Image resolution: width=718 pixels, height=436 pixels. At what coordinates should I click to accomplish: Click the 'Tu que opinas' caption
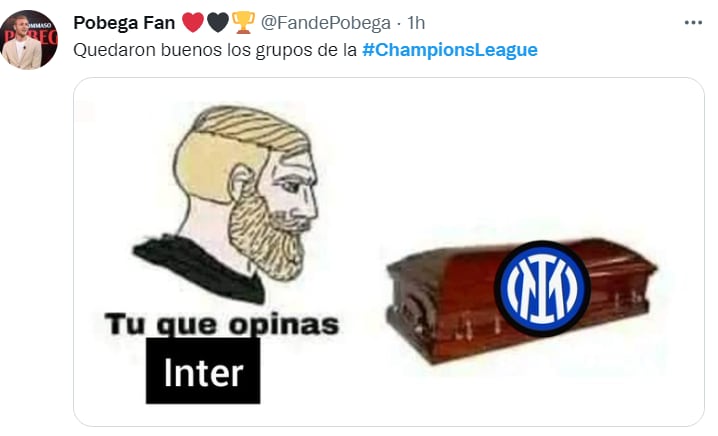click(x=222, y=325)
